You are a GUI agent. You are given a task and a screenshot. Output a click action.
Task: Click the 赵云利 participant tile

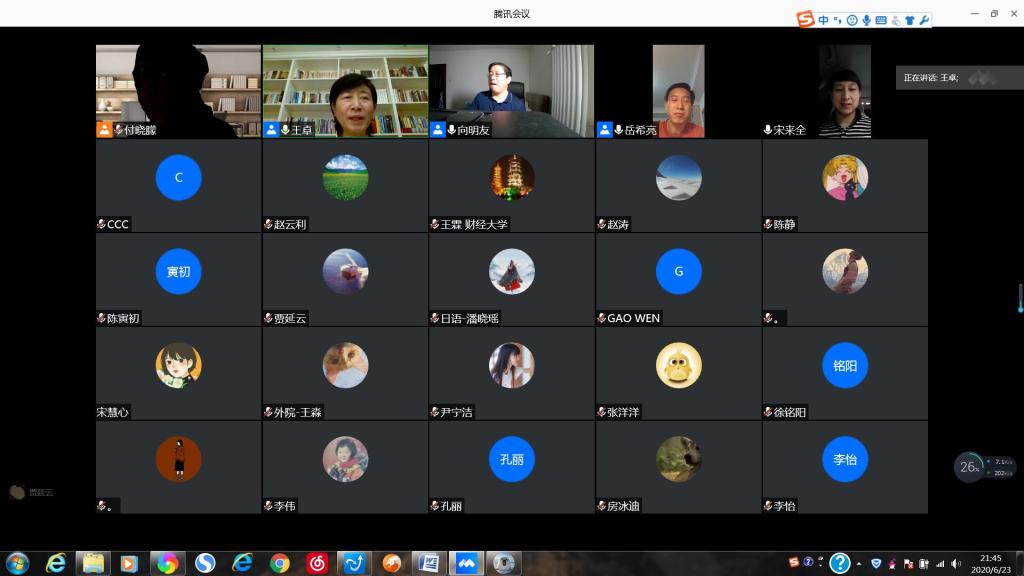click(x=345, y=185)
